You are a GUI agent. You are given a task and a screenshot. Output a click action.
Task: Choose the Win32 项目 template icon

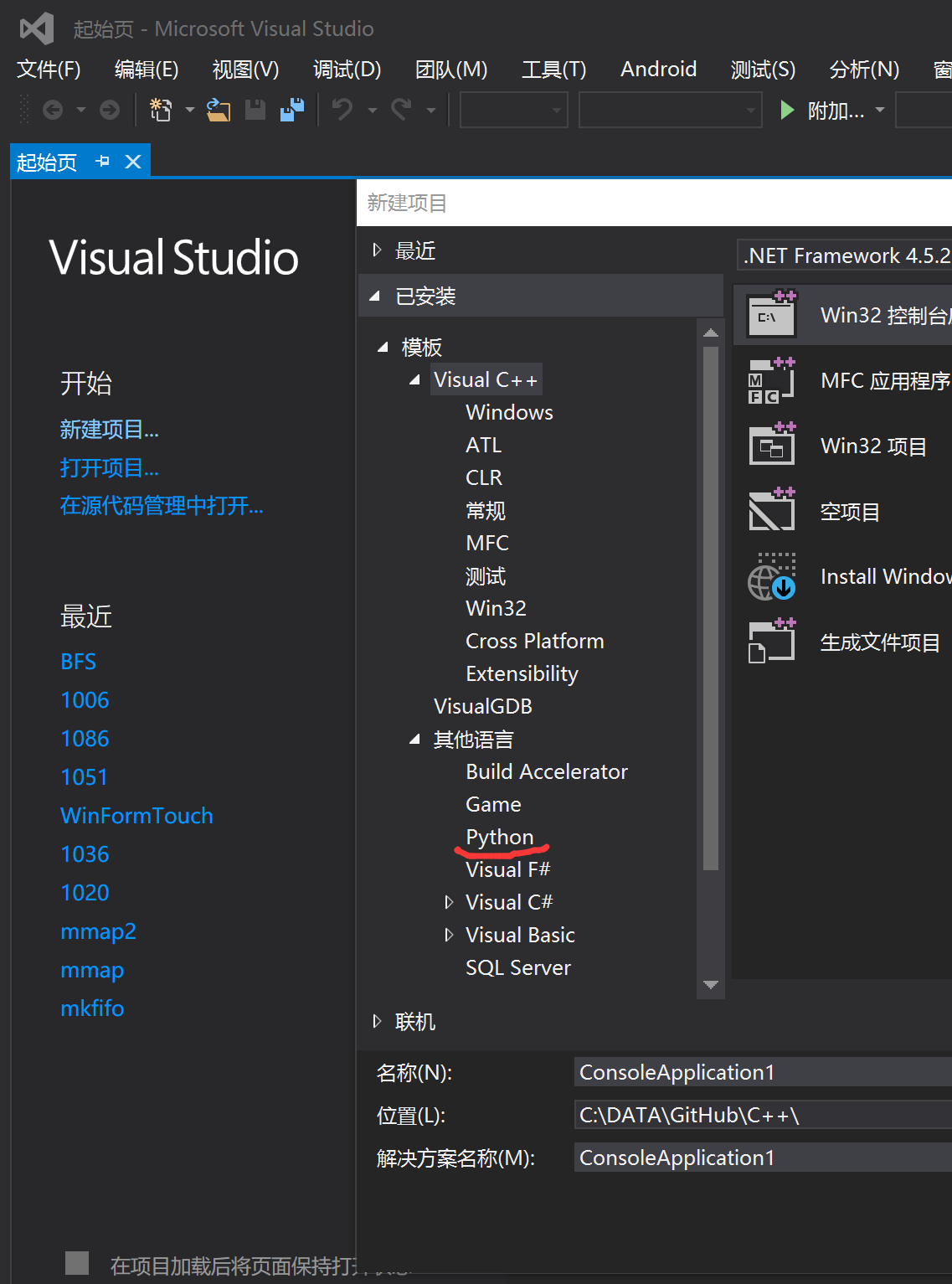tap(770, 445)
